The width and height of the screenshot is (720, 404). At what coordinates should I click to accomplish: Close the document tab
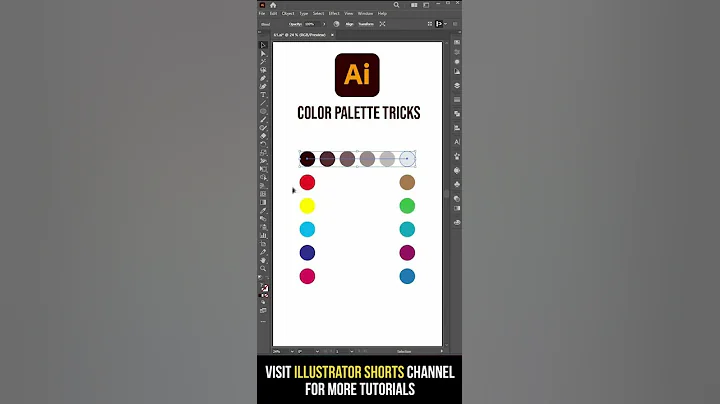point(332,35)
